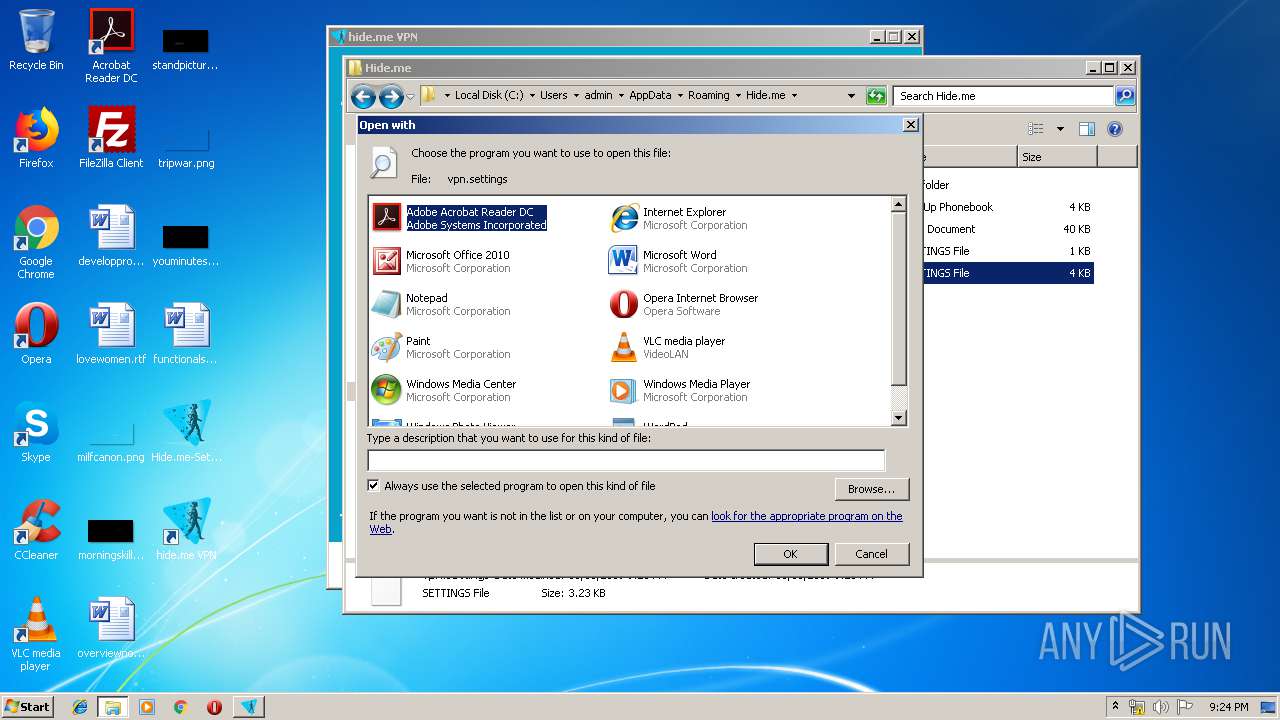Confirm with the OK button

pyautogui.click(x=790, y=554)
